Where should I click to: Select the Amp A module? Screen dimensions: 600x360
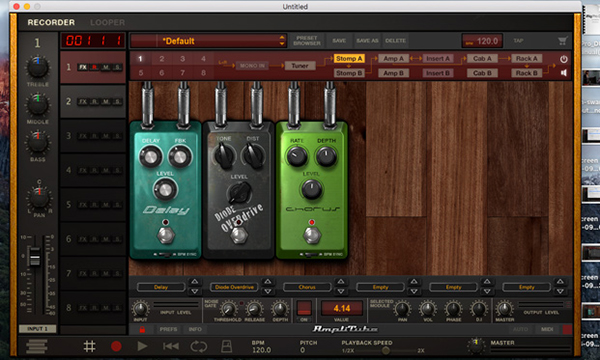coord(393,59)
